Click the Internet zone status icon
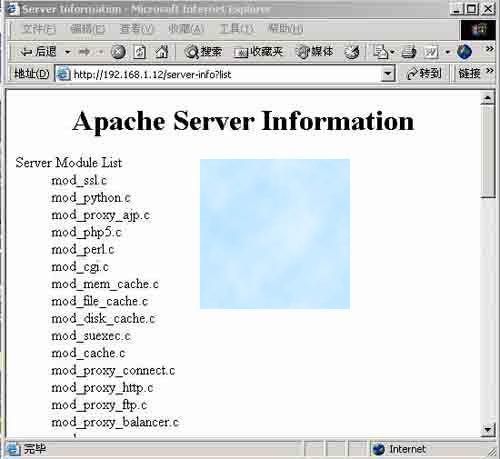This screenshot has width=500, height=459. click(x=379, y=449)
